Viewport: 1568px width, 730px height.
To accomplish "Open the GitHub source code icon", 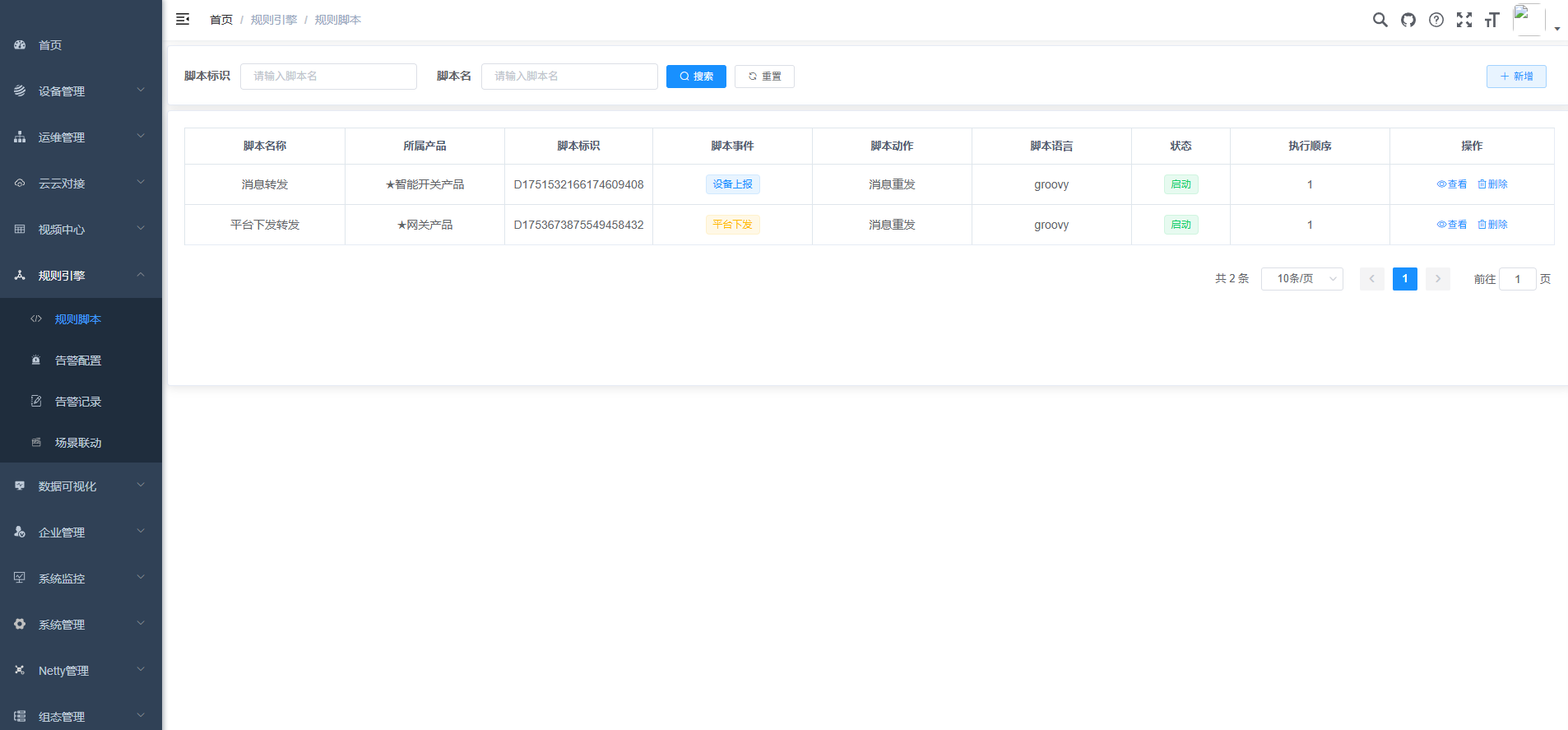I will [x=1408, y=20].
